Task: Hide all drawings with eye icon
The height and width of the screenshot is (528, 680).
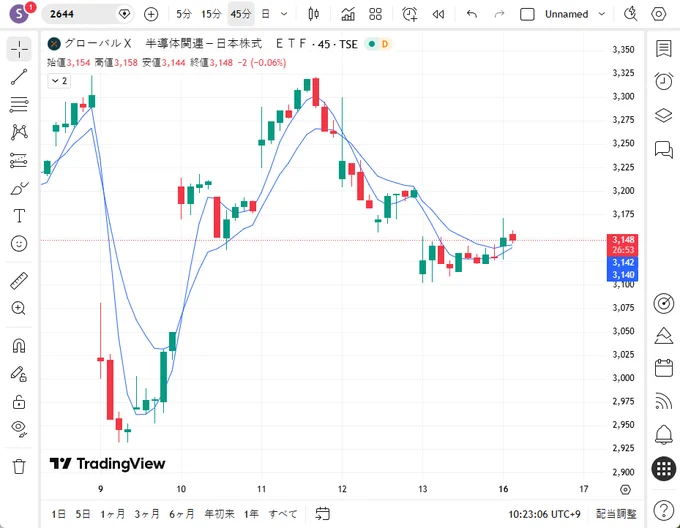Action: click(19, 428)
